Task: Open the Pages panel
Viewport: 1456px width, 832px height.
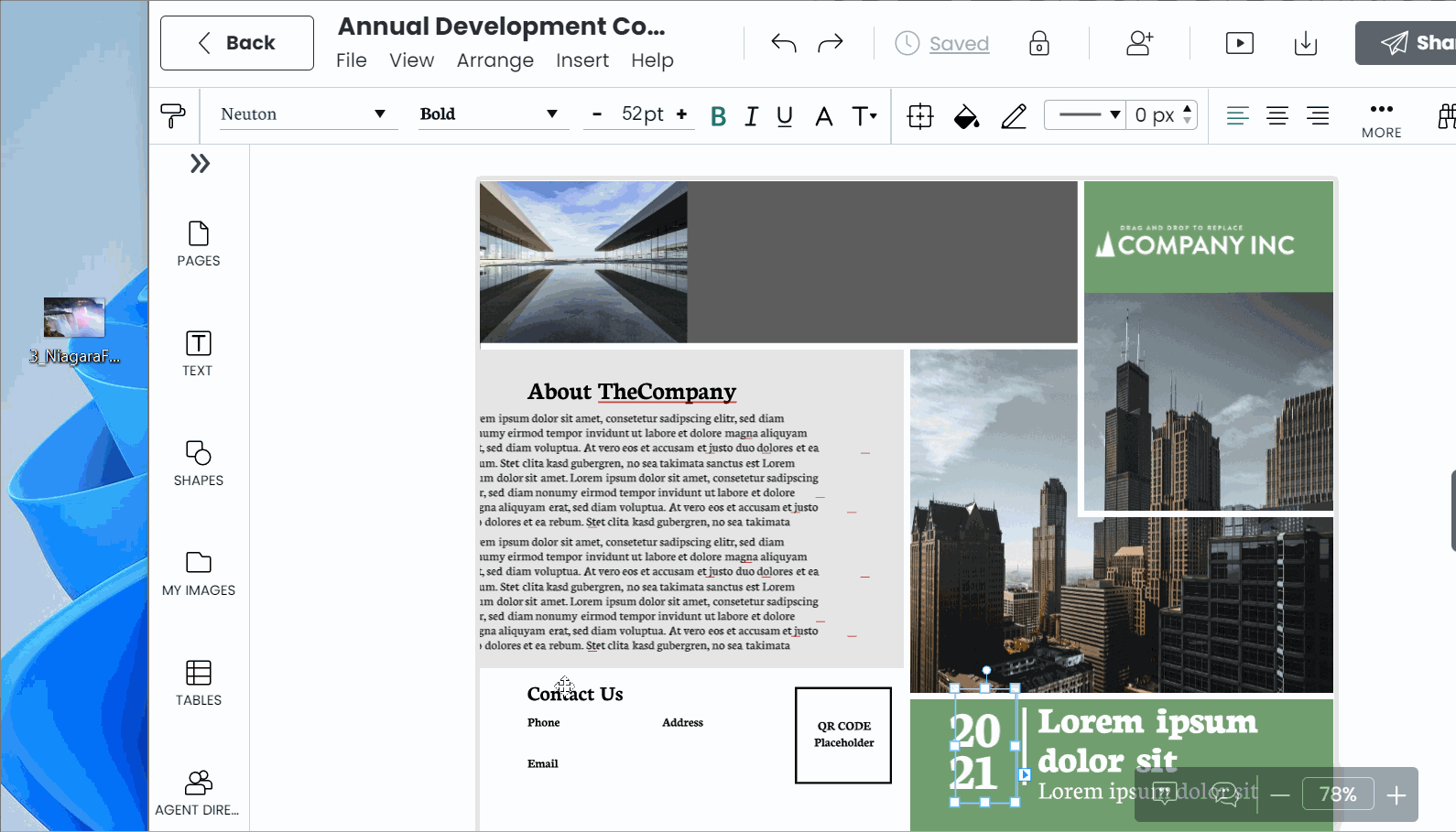Action: tap(199, 243)
